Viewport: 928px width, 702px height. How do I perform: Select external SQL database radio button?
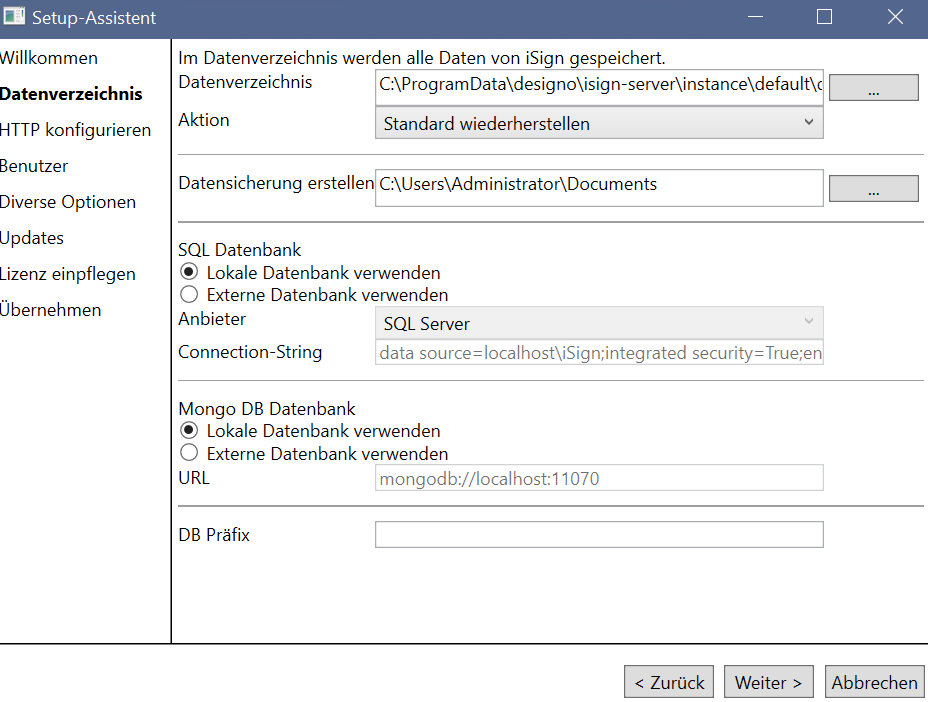(189, 294)
